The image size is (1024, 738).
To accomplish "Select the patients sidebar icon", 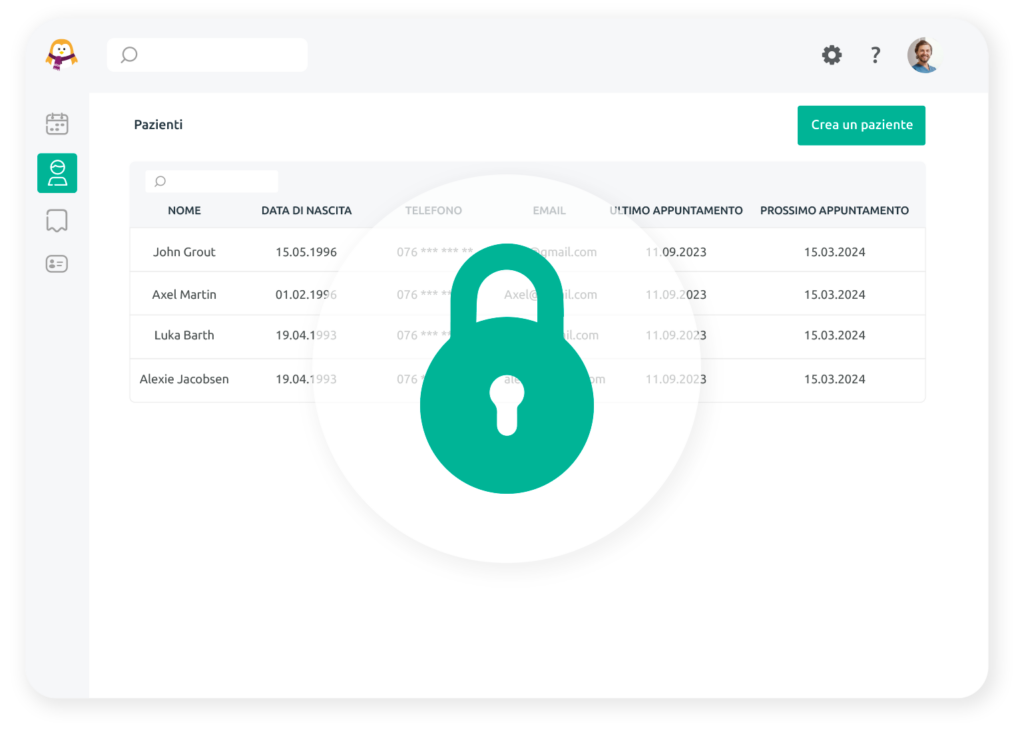I will [x=57, y=173].
